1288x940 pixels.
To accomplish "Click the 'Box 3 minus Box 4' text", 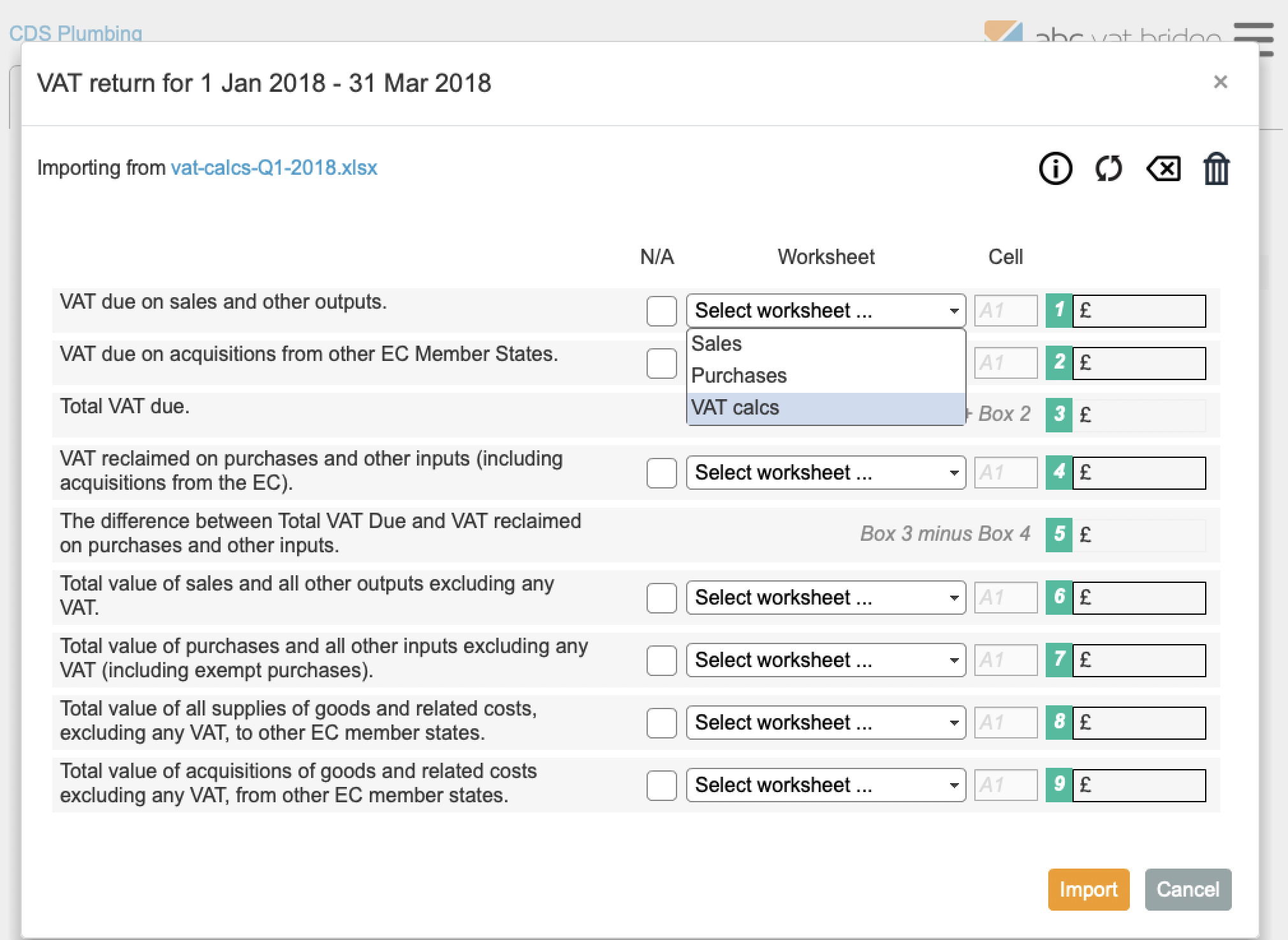I will tap(945, 534).
